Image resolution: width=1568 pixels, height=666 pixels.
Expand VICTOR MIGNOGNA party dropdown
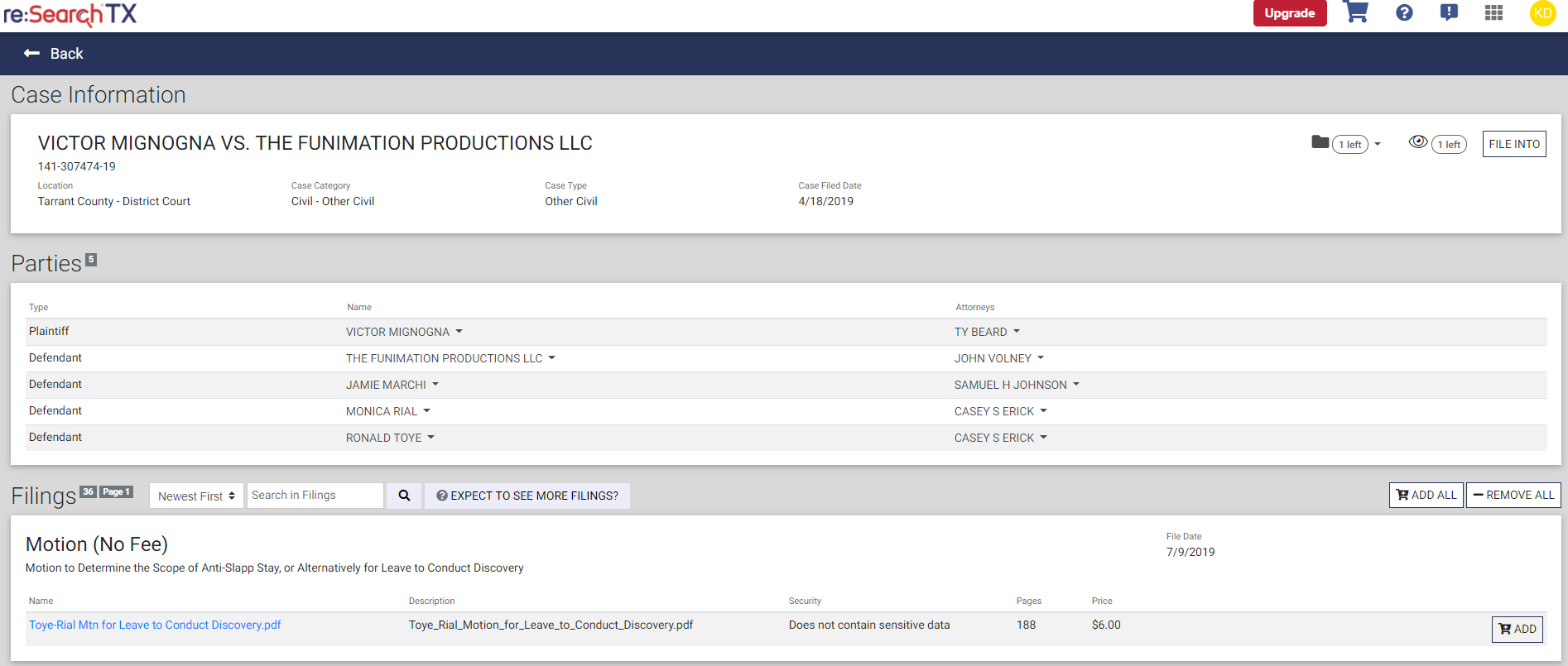click(x=459, y=332)
